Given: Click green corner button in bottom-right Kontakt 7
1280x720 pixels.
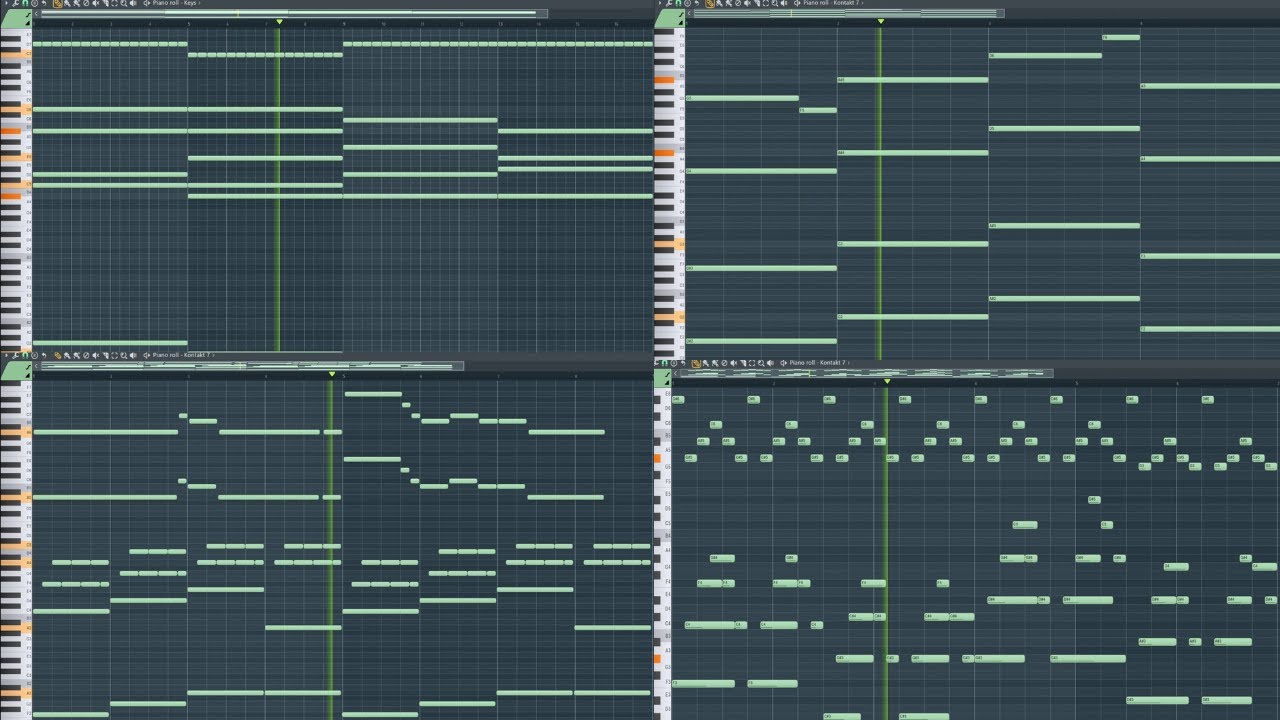Looking at the screenshot, I should [664, 378].
